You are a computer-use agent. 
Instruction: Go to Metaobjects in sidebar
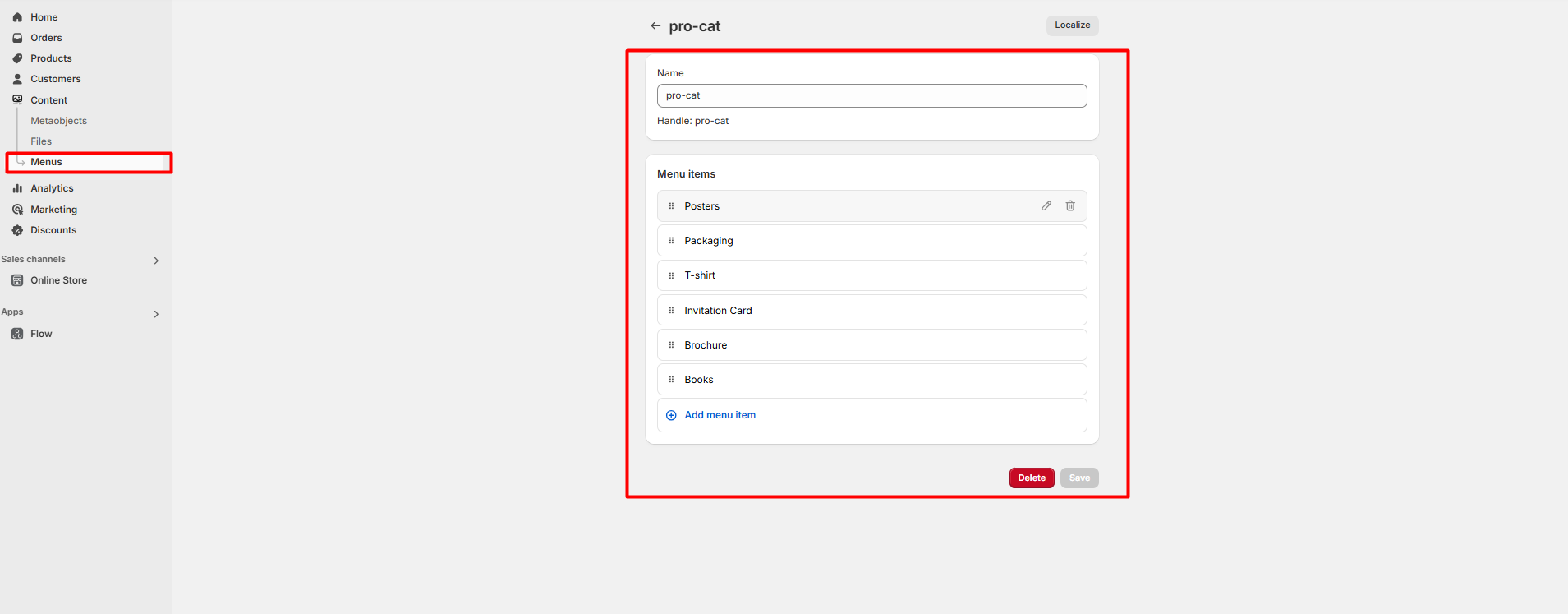click(x=58, y=121)
